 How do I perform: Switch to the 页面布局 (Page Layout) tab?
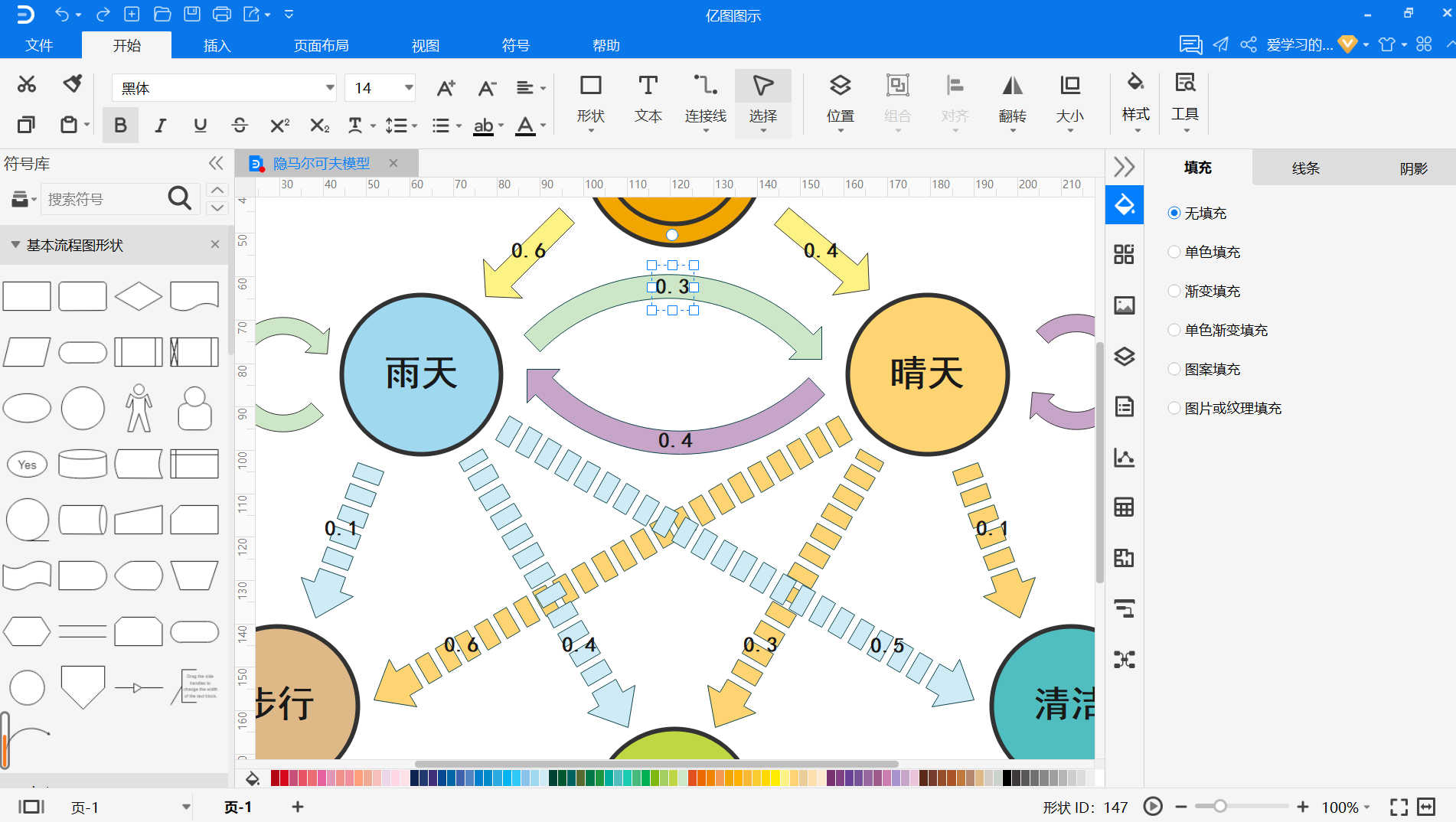coord(321,45)
